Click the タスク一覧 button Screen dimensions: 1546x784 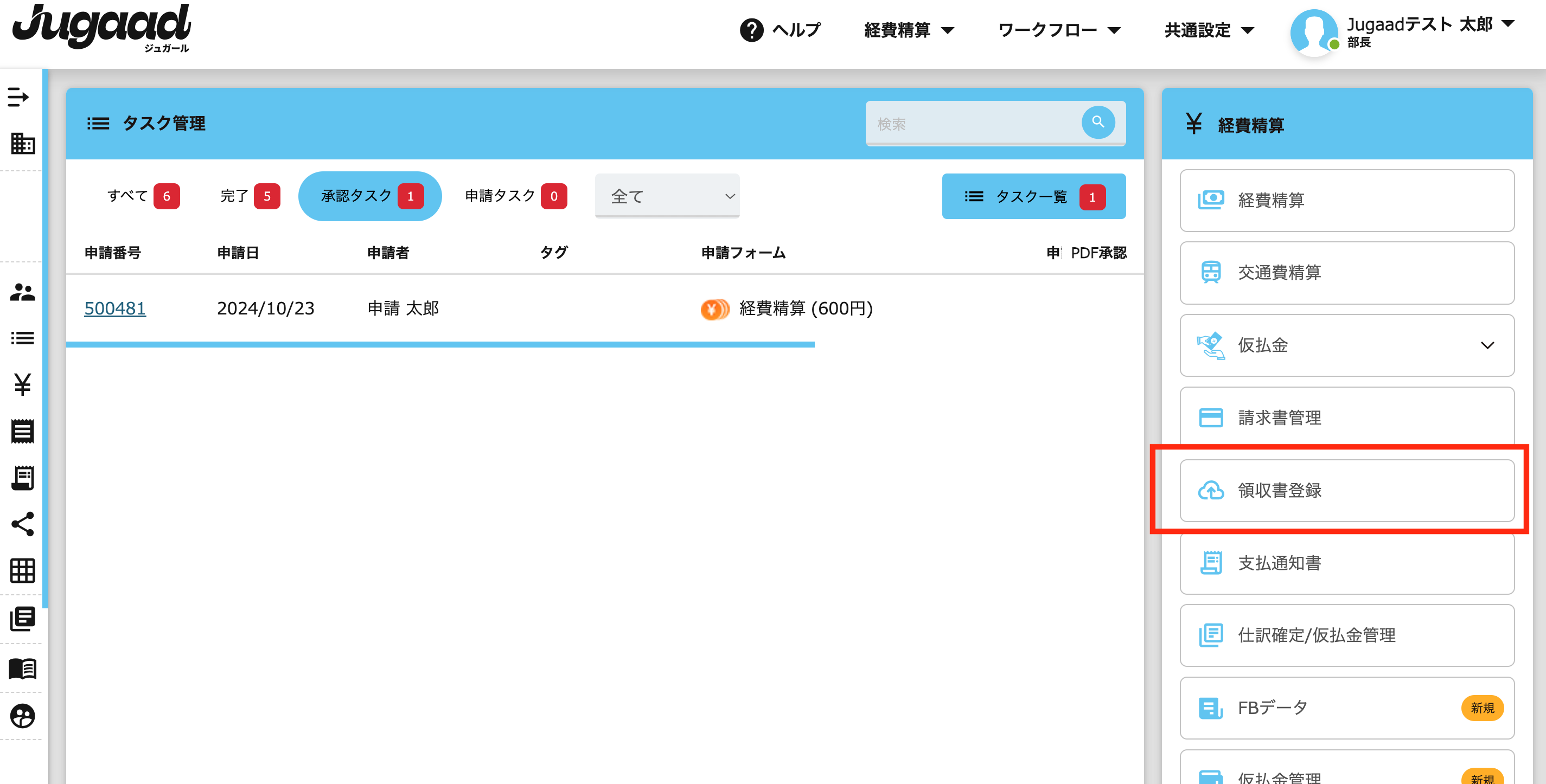pos(1033,197)
